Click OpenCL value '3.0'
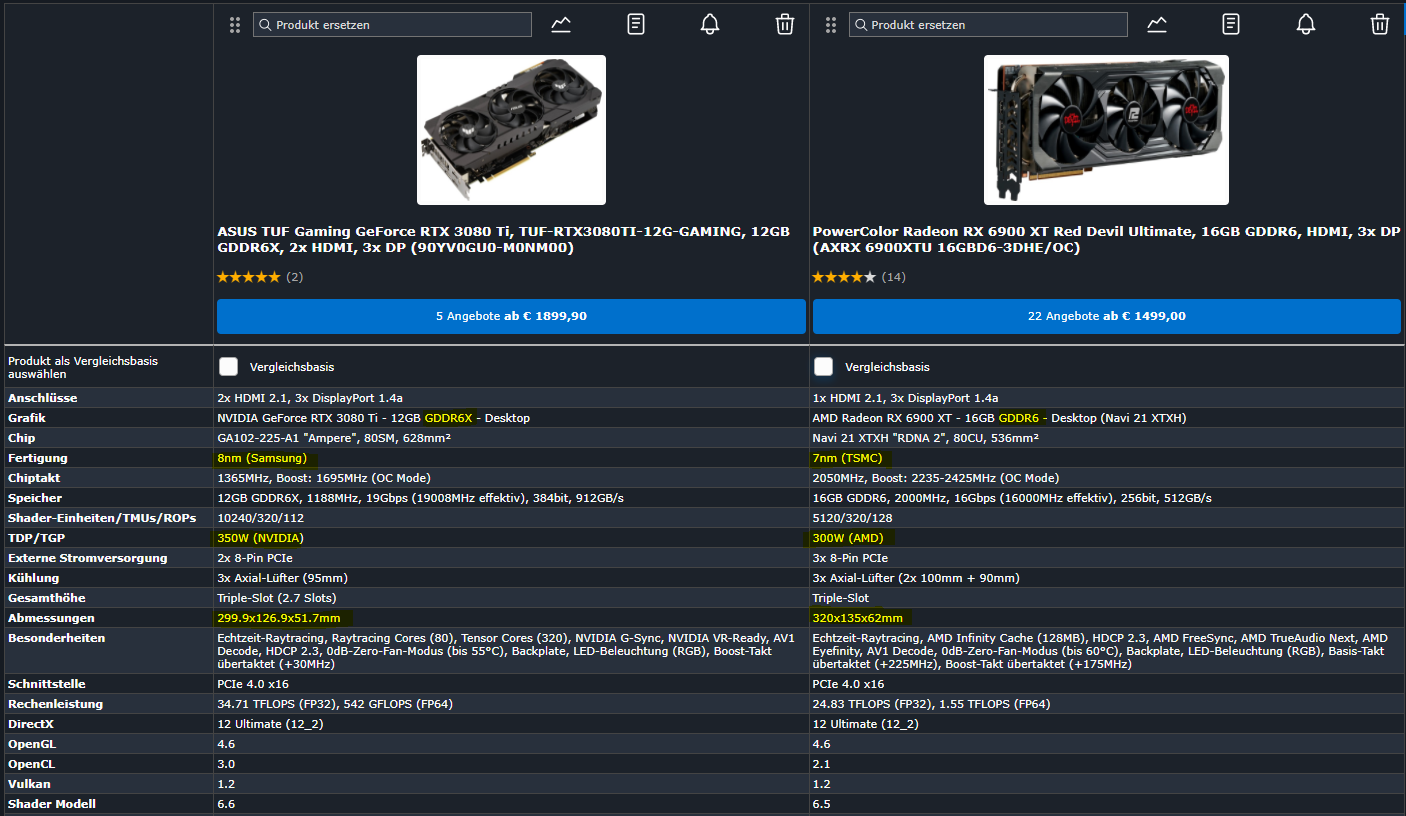 point(226,764)
